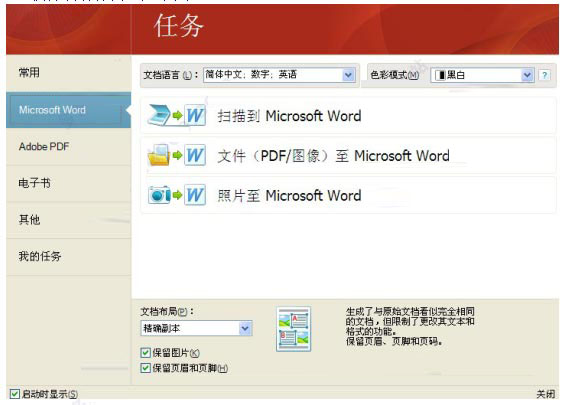The width and height of the screenshot is (564, 405).
Task: Start the 文件（PDF/图像）至 Microsoft Word task
Action: 348,155
